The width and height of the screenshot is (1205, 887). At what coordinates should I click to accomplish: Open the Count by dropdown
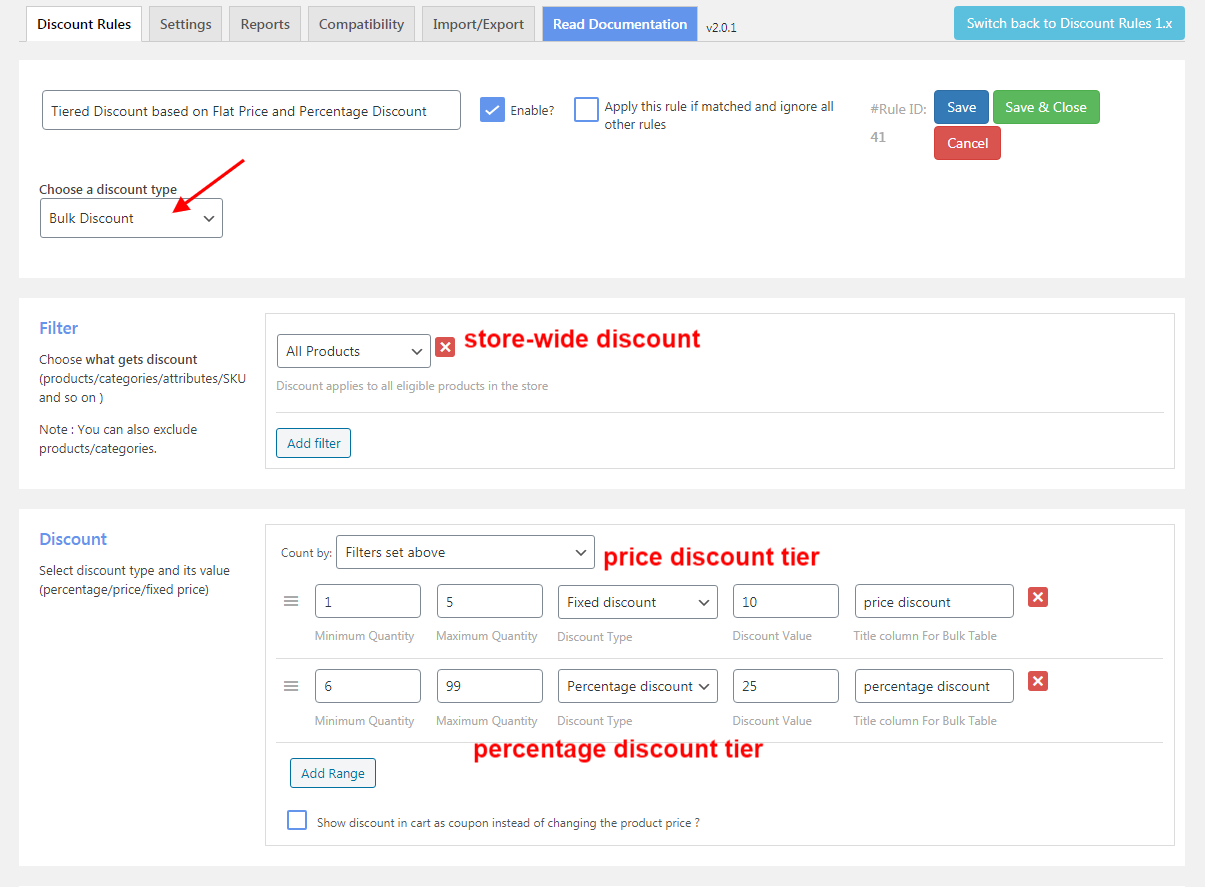465,551
